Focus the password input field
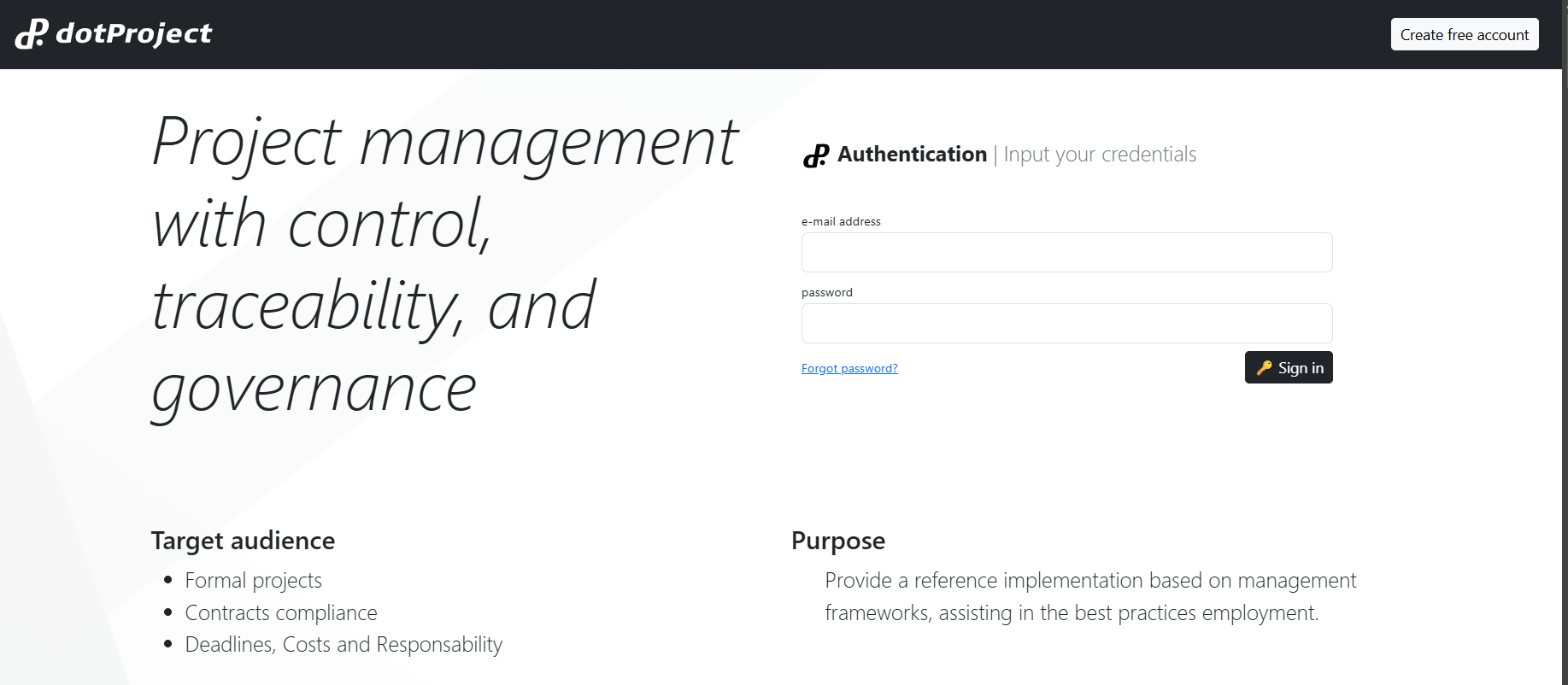The height and width of the screenshot is (685, 1568). (1066, 324)
